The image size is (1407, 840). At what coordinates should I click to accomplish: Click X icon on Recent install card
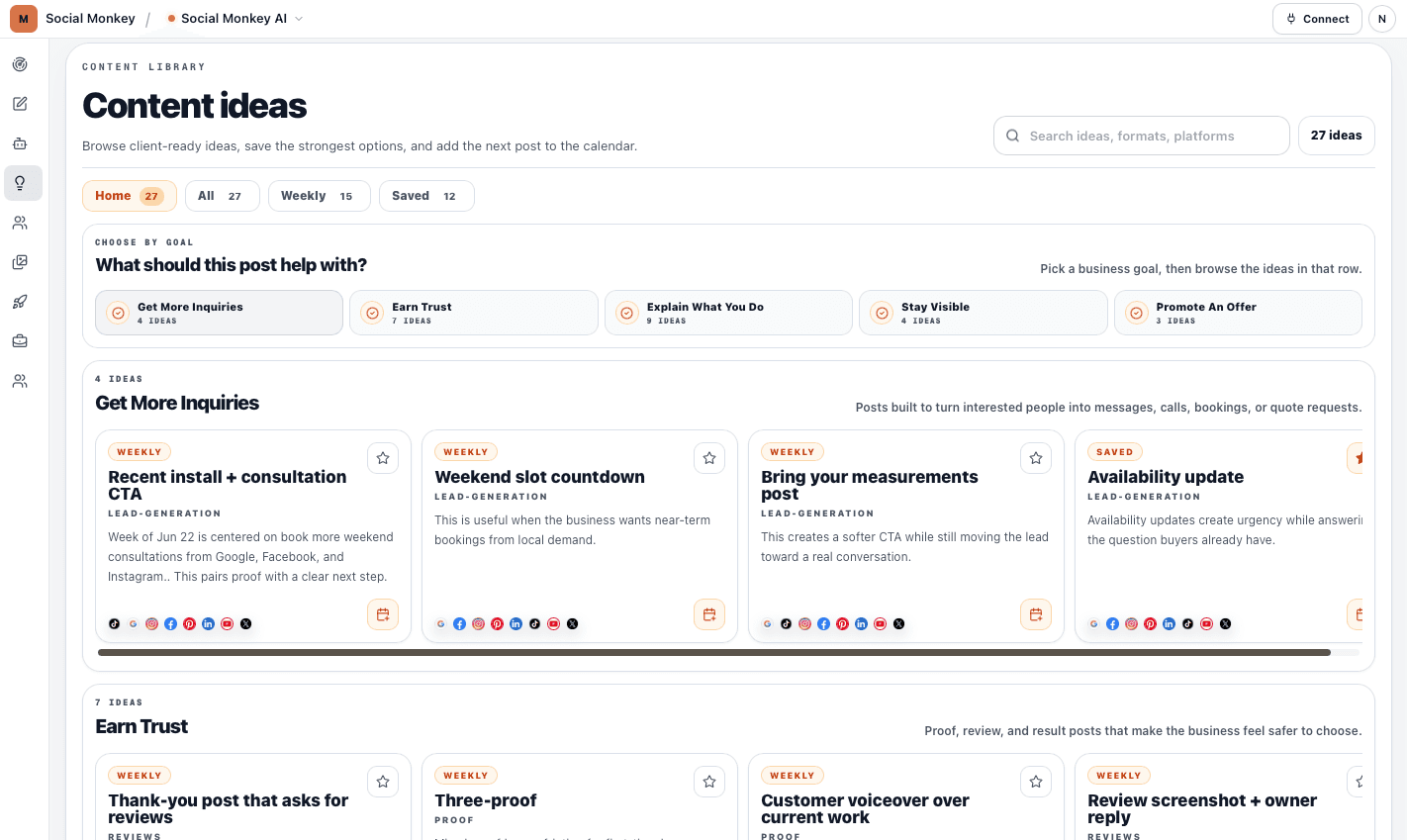tap(245, 624)
